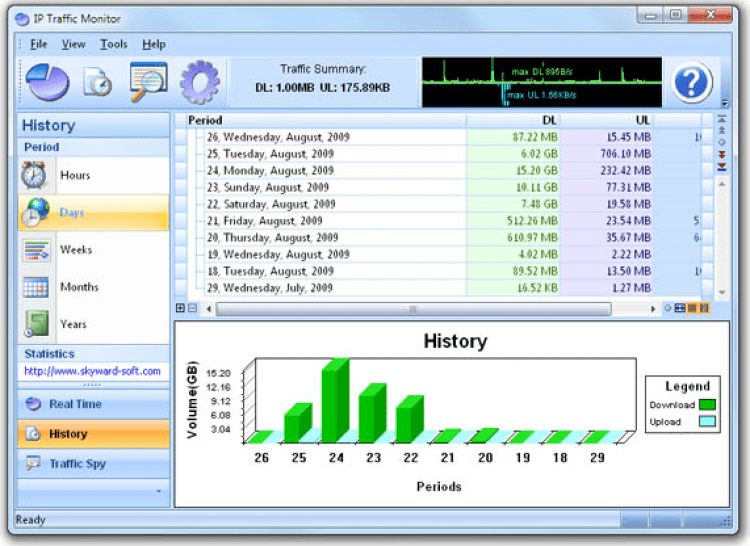Click the small circle icon beside view modes
750x546 pixels.
click(667, 308)
